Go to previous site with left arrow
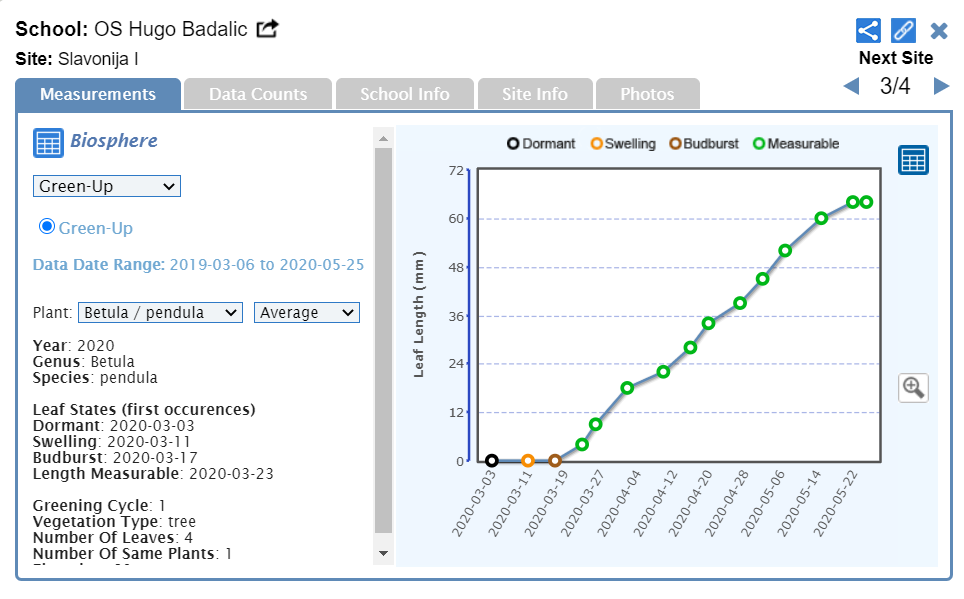The image size is (964, 599). (x=852, y=86)
